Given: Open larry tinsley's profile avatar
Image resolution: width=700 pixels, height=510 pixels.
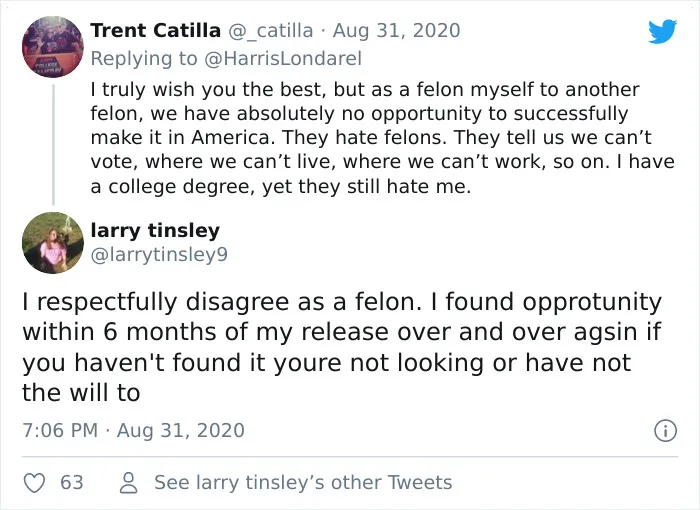Looking at the screenshot, I should tap(53, 242).
